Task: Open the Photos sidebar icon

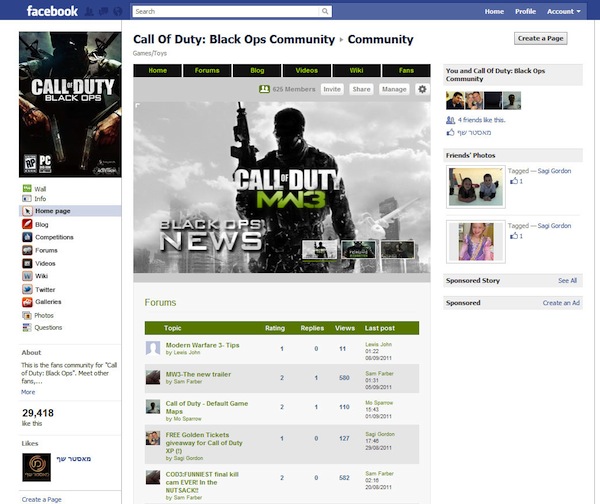Action: click(27, 315)
